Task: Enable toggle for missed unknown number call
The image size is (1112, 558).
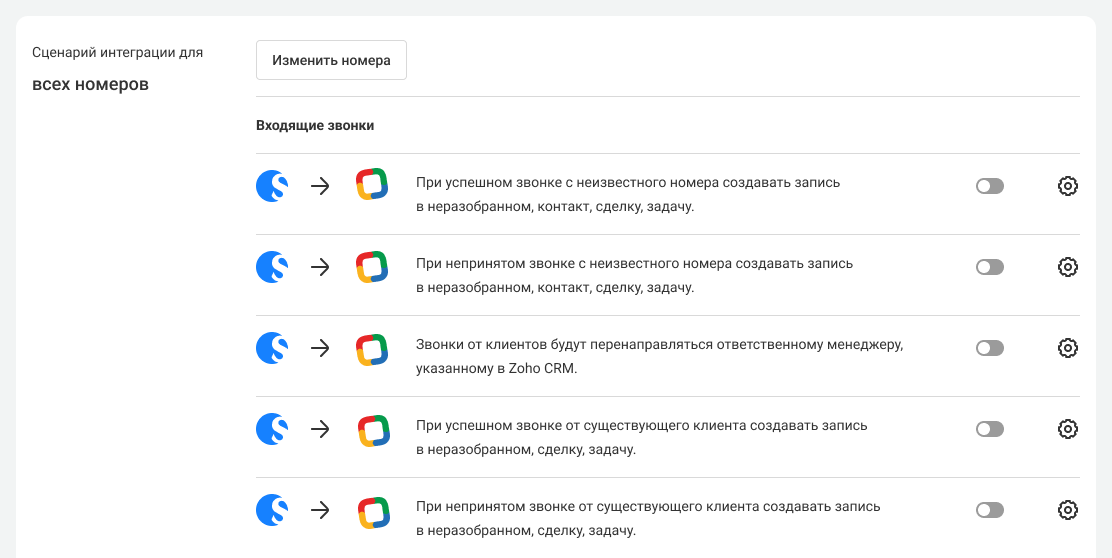Action: (989, 267)
